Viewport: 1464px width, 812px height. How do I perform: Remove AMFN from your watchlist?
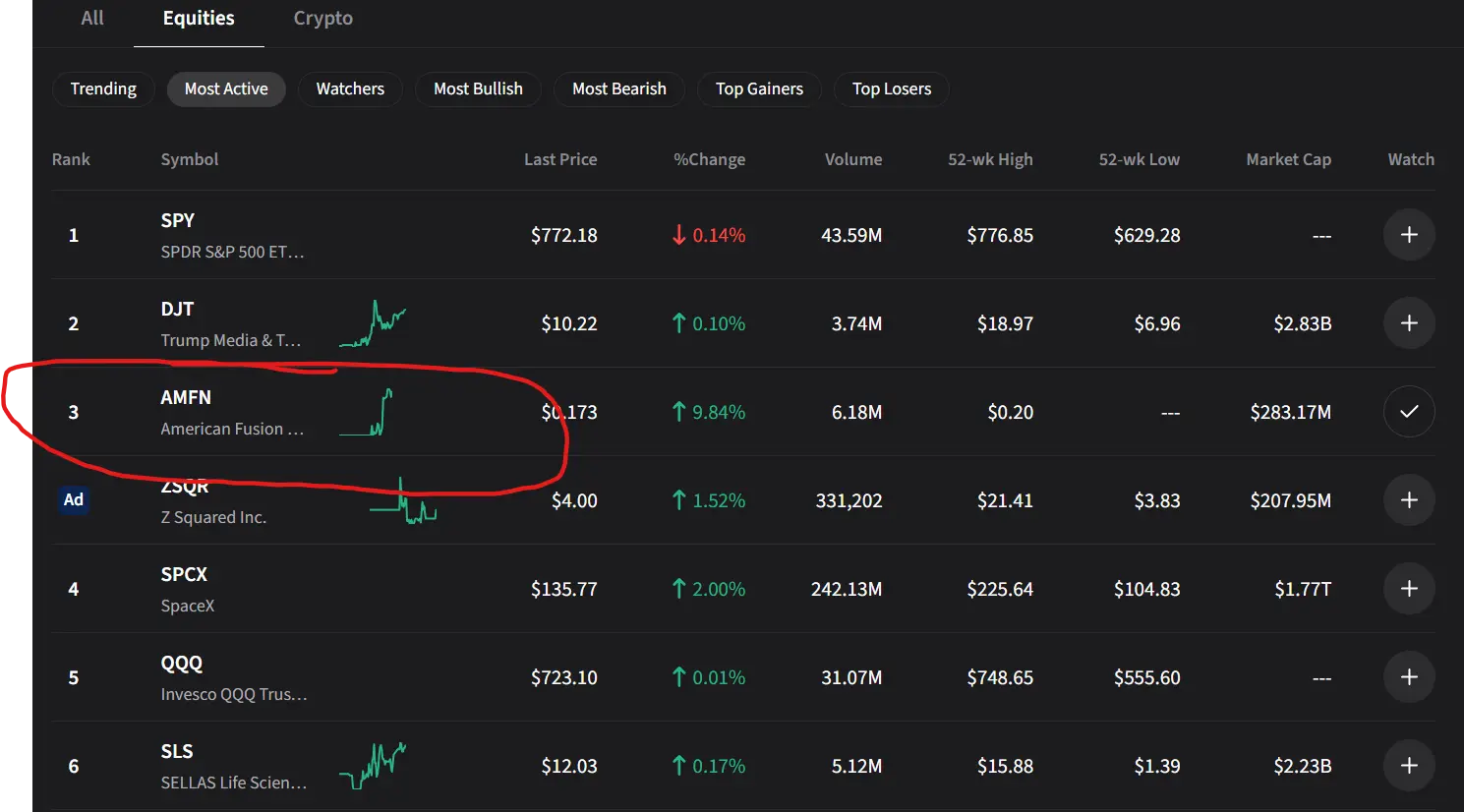pos(1409,412)
